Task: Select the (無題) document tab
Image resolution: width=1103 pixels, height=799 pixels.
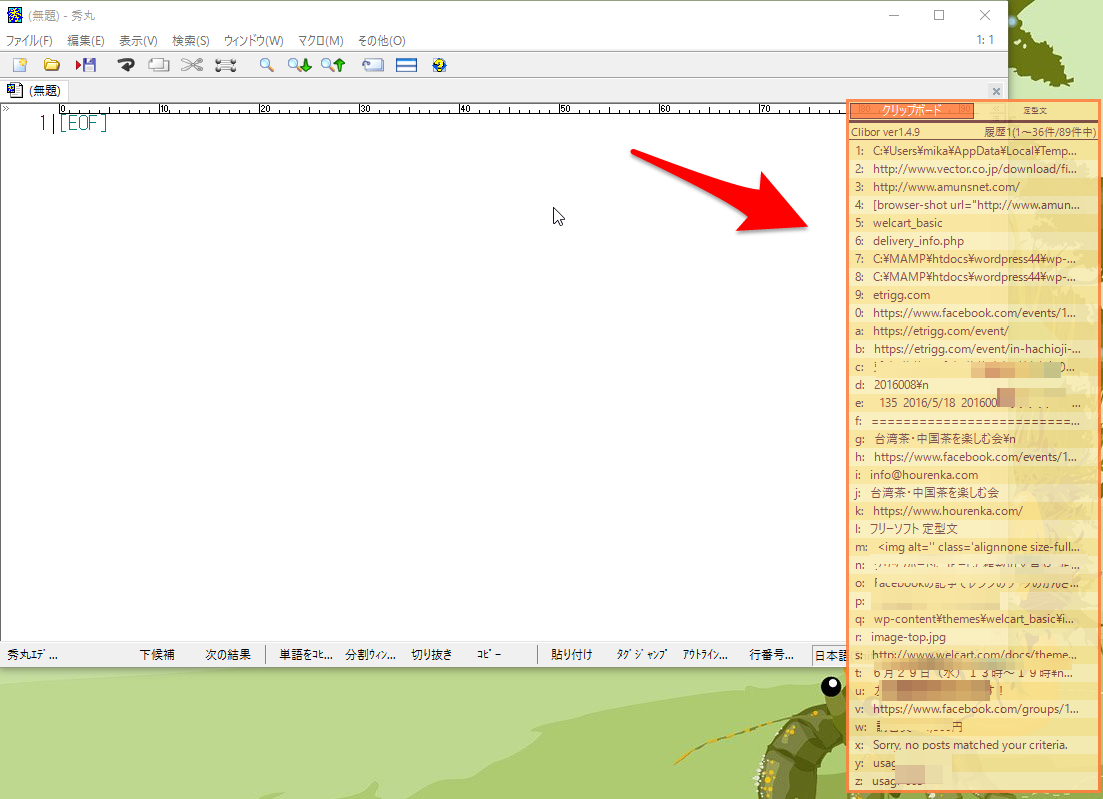Action: [35, 91]
